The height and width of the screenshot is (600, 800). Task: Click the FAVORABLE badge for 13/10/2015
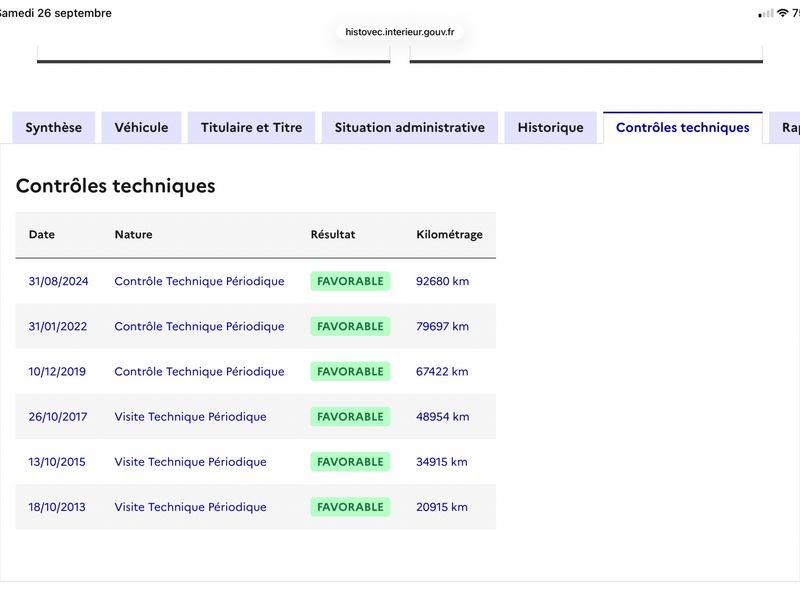point(350,462)
